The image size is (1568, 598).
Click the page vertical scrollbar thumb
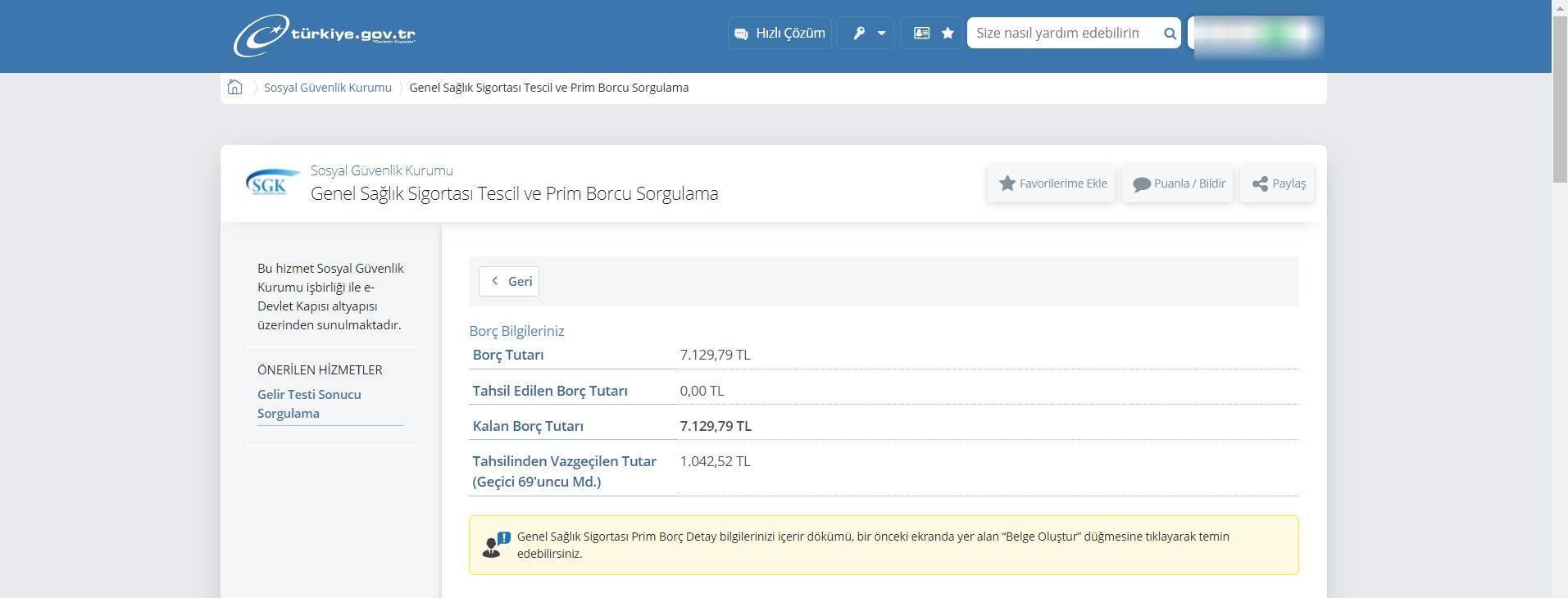click(1560, 98)
